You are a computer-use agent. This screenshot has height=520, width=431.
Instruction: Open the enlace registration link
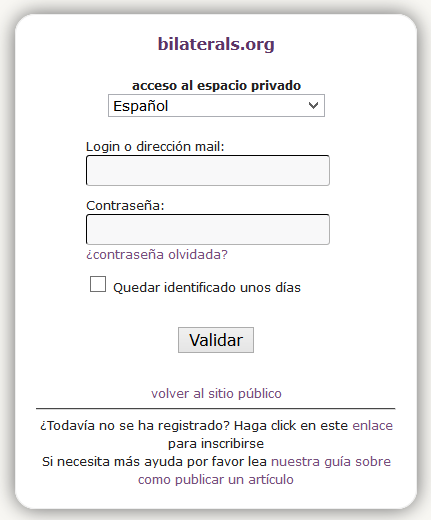point(372,426)
